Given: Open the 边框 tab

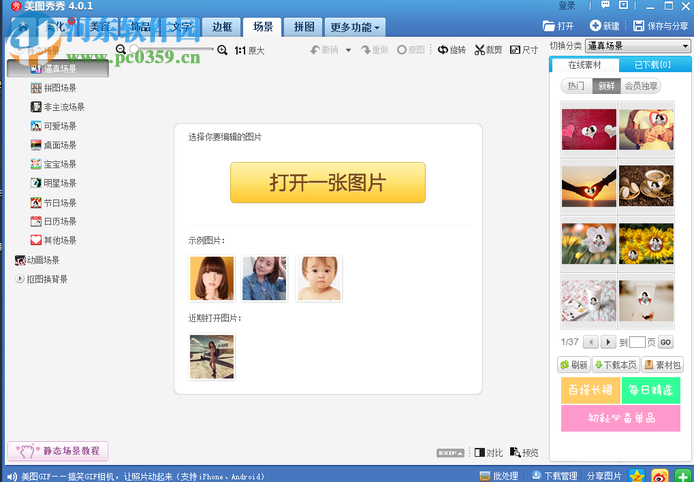Looking at the screenshot, I should [222, 27].
